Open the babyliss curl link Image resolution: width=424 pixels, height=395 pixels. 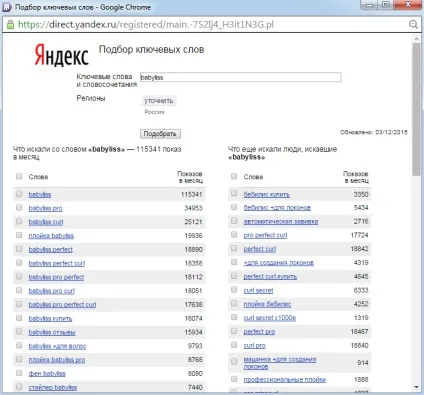tap(46, 222)
